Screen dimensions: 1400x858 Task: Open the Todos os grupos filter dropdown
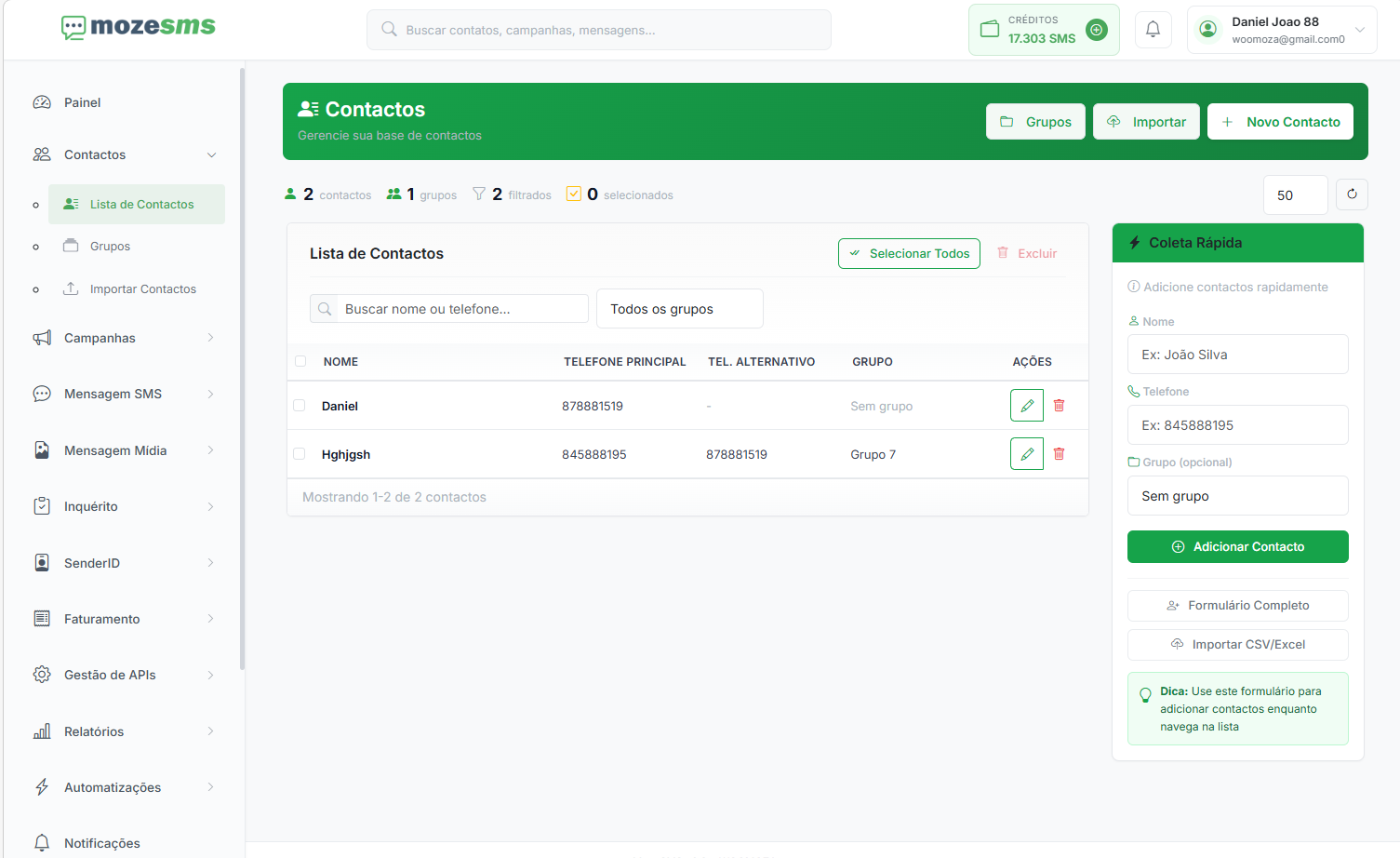[679, 309]
